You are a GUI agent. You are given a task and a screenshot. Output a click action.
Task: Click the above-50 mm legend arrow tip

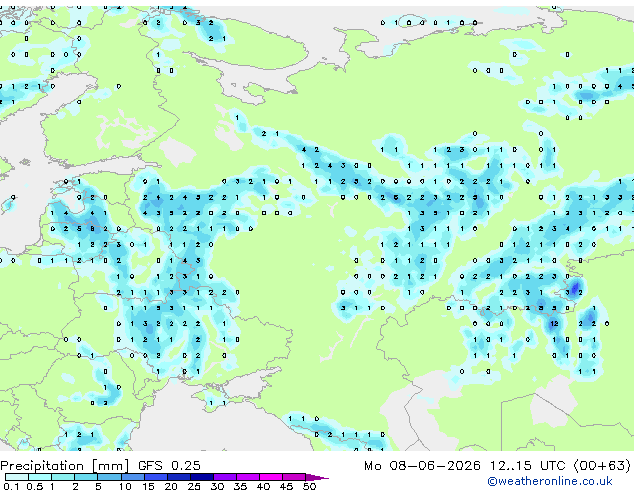coord(317,478)
